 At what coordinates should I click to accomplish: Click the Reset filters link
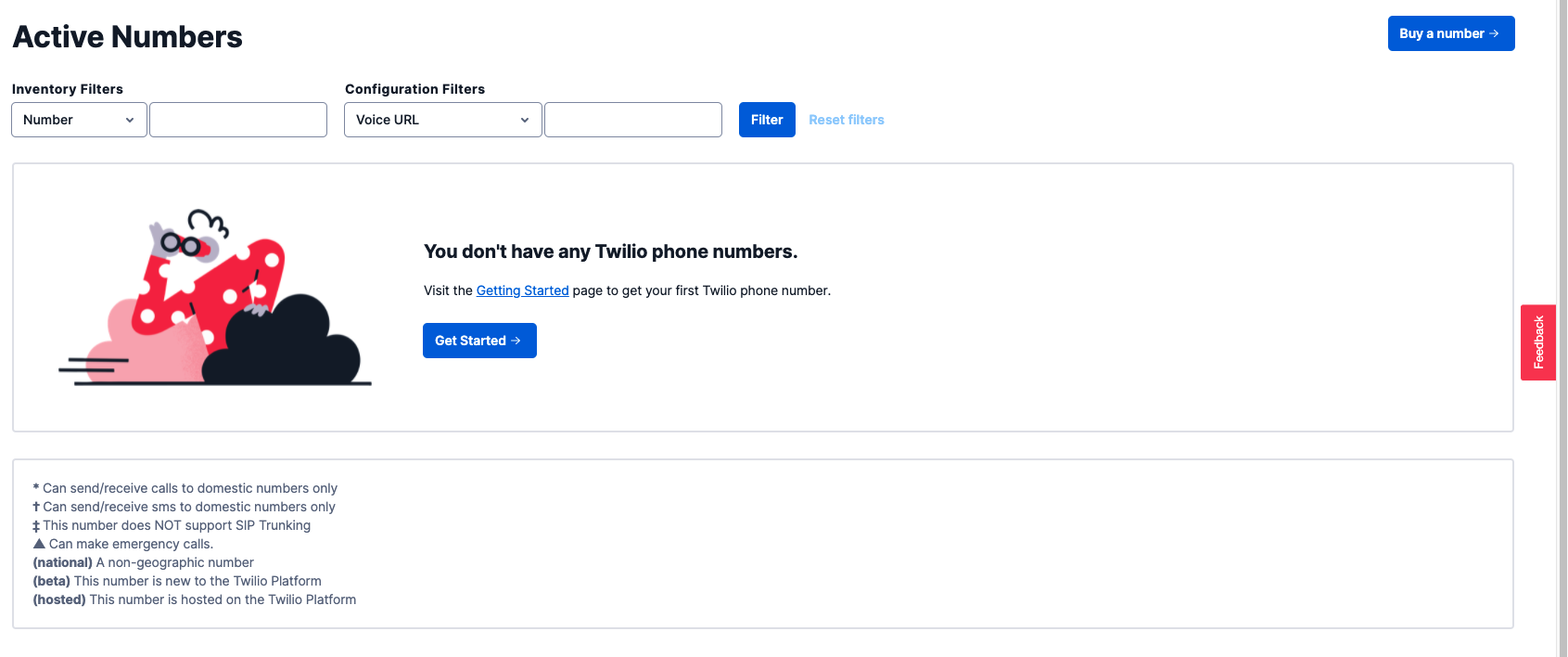(x=847, y=120)
